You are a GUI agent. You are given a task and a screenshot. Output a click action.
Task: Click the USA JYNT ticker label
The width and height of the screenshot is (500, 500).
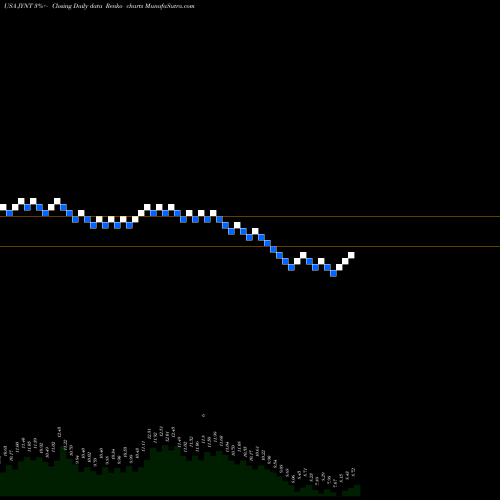point(18,6)
